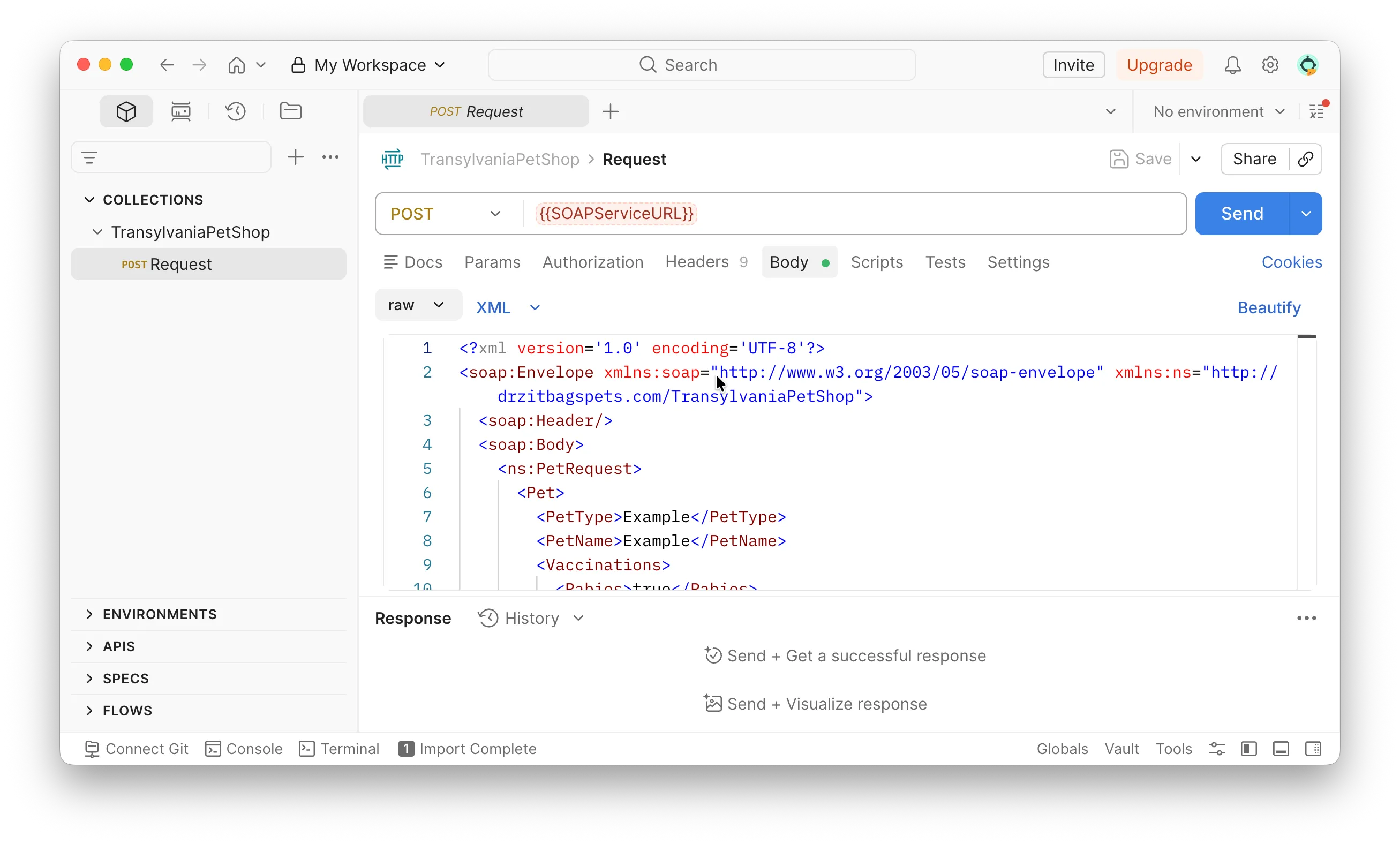1400x844 pixels.
Task: Click the Upgrade button
Action: tap(1159, 65)
